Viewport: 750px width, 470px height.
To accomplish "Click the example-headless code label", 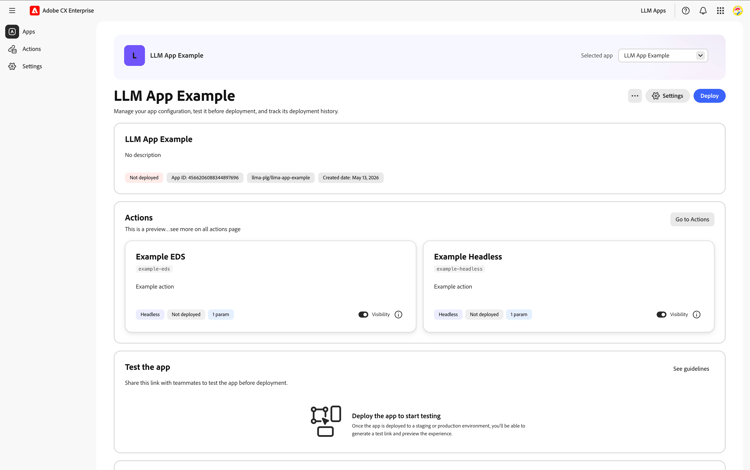I will (x=459, y=269).
